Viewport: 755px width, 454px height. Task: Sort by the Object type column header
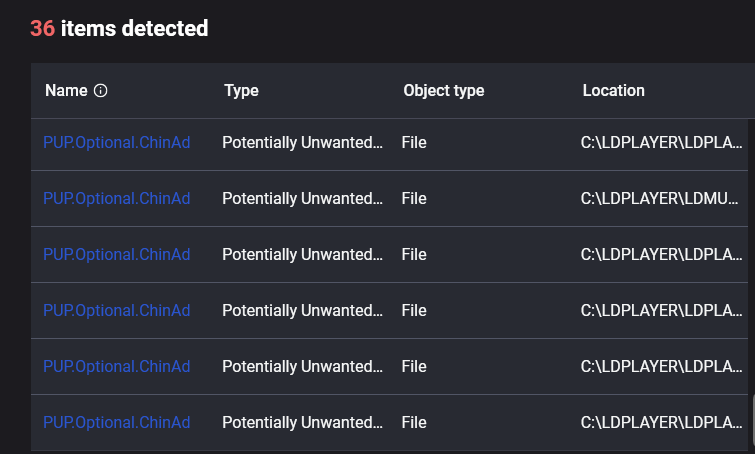443,91
